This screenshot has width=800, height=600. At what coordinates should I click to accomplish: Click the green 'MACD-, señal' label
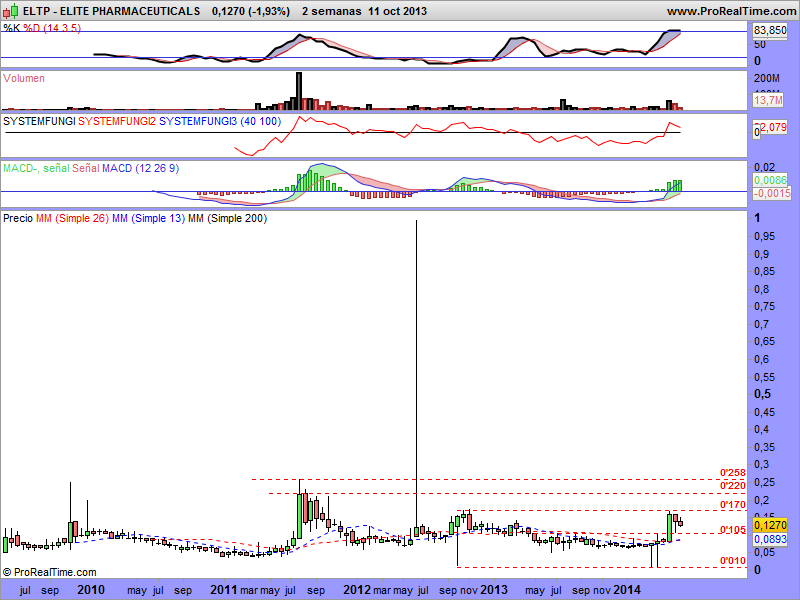click(36, 168)
